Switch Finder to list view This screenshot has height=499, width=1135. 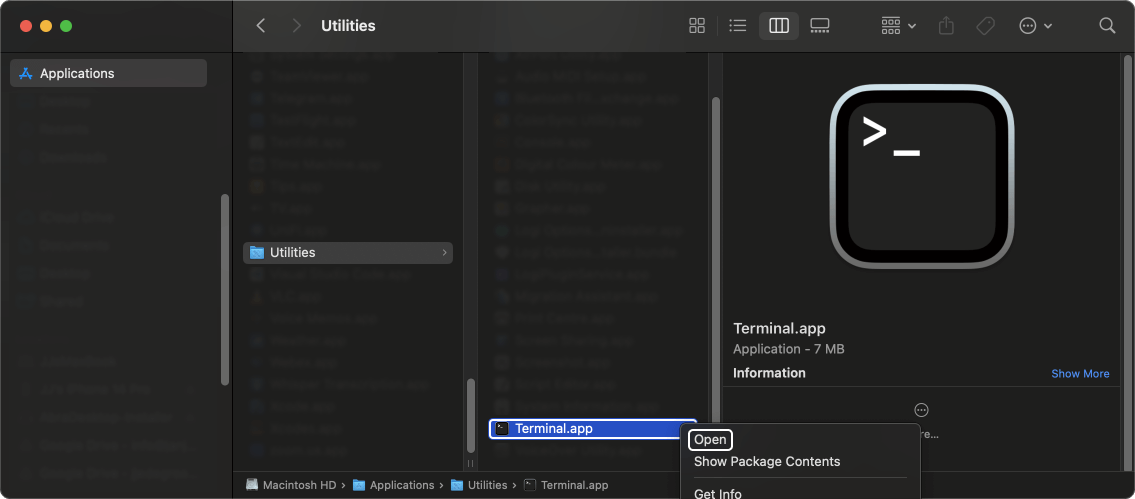pos(738,26)
